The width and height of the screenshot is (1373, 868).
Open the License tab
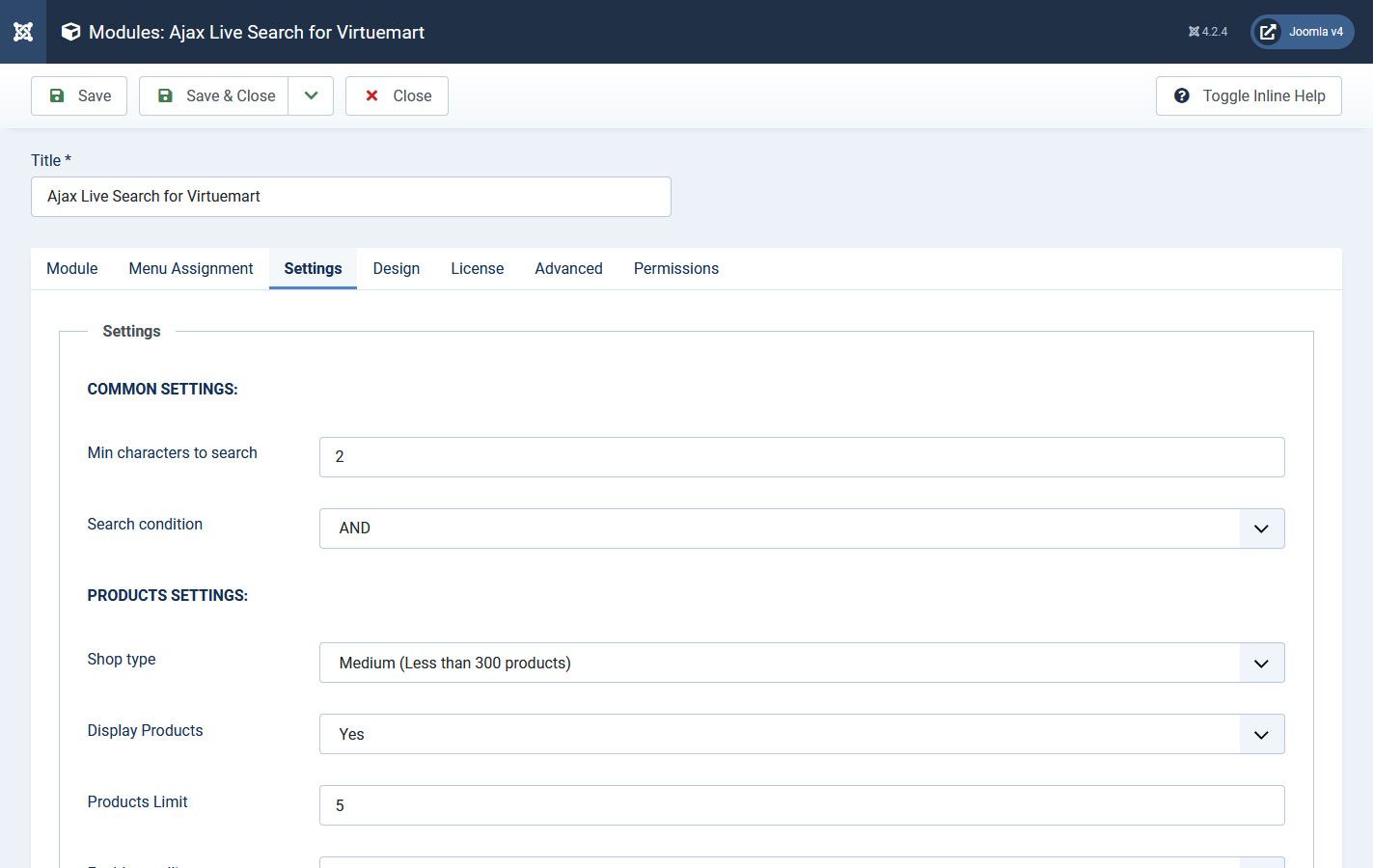point(478,269)
